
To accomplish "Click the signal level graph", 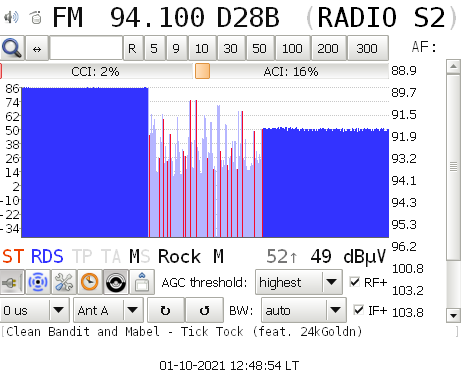I will tap(205, 162).
